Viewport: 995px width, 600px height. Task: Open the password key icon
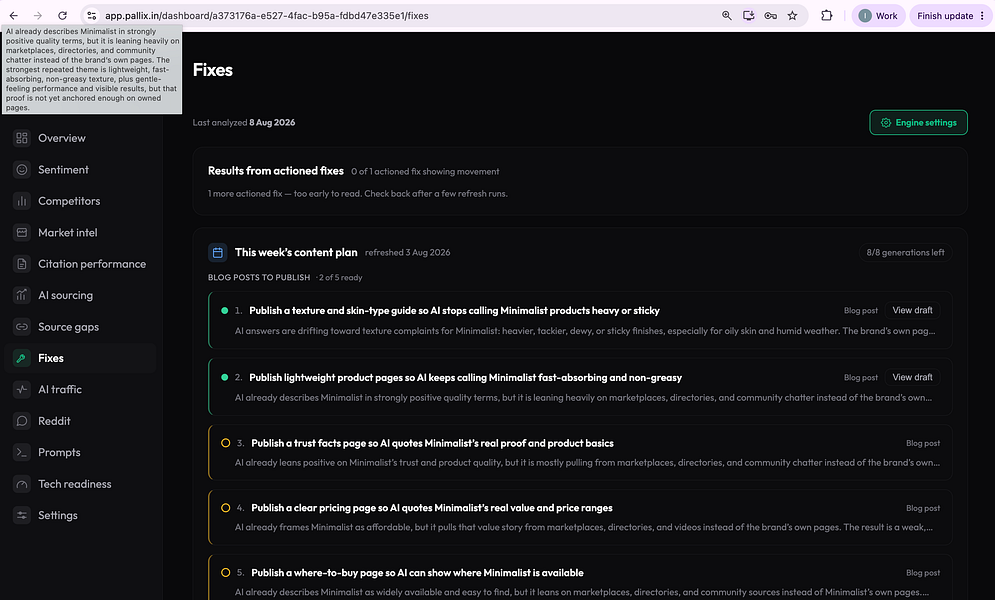click(x=770, y=16)
